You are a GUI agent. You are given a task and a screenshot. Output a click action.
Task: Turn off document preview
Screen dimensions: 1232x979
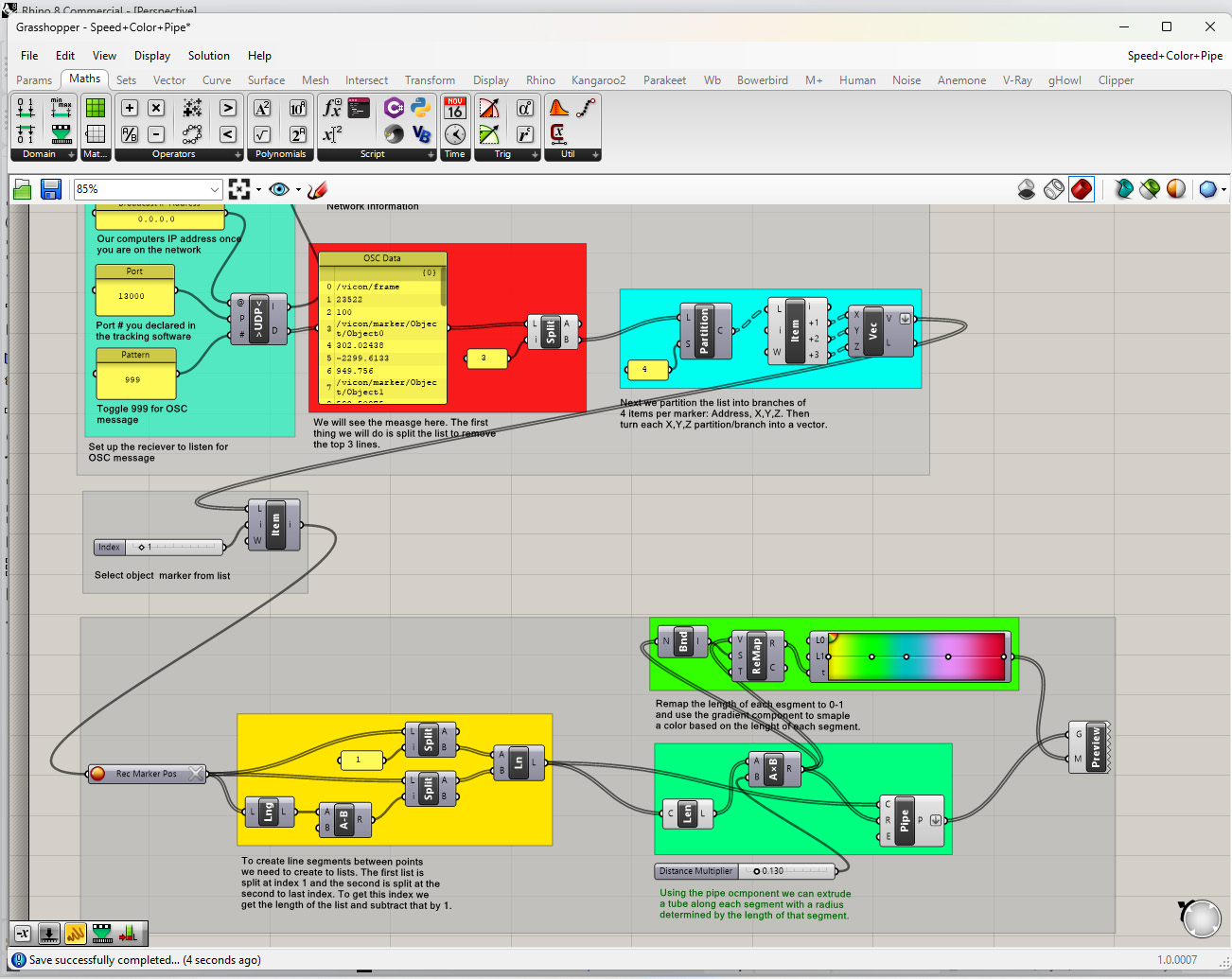coord(1027,190)
